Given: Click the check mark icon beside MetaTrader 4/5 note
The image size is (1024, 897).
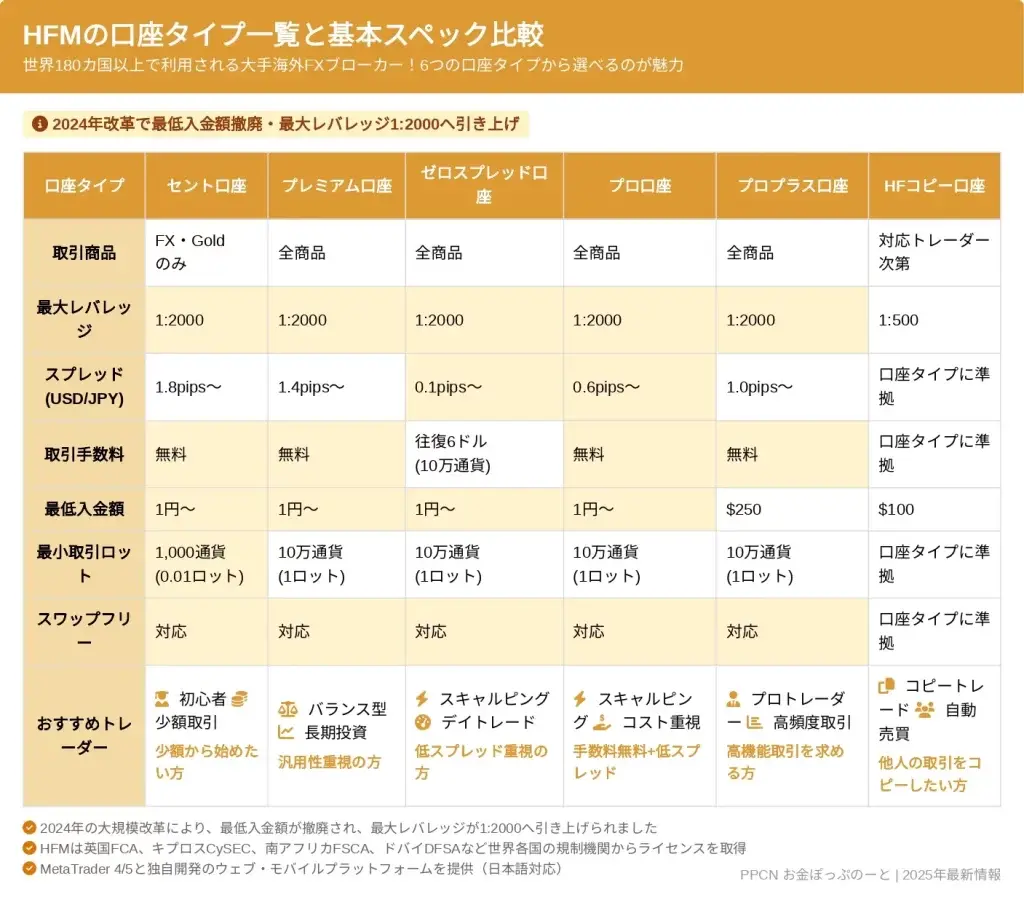Looking at the screenshot, I should pyautogui.click(x=30, y=868).
